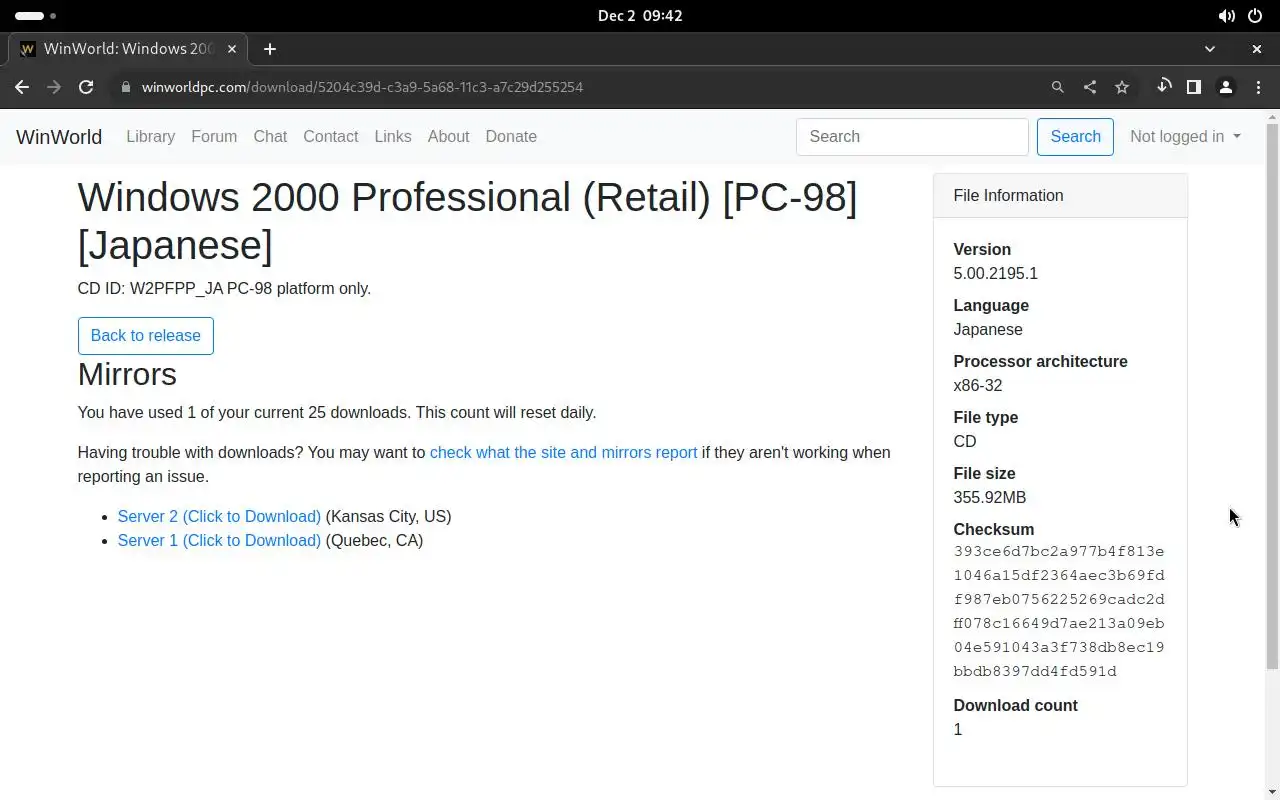
Task: Open the system volume icon
Action: [x=1226, y=16]
